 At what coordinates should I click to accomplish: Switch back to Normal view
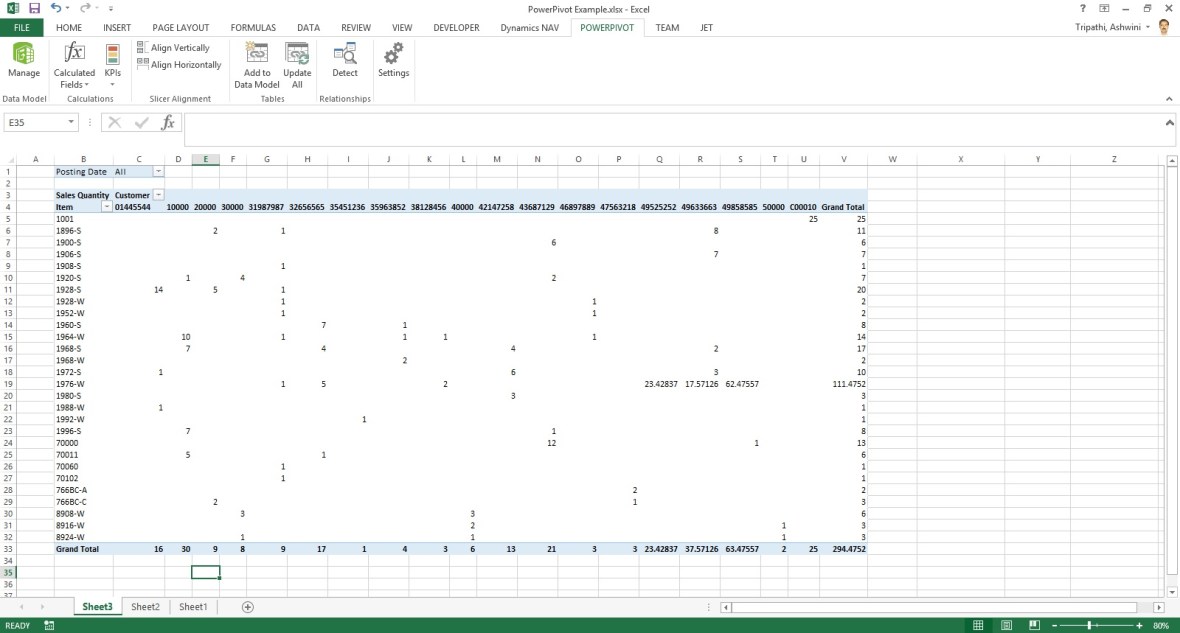pyautogui.click(x=976, y=624)
